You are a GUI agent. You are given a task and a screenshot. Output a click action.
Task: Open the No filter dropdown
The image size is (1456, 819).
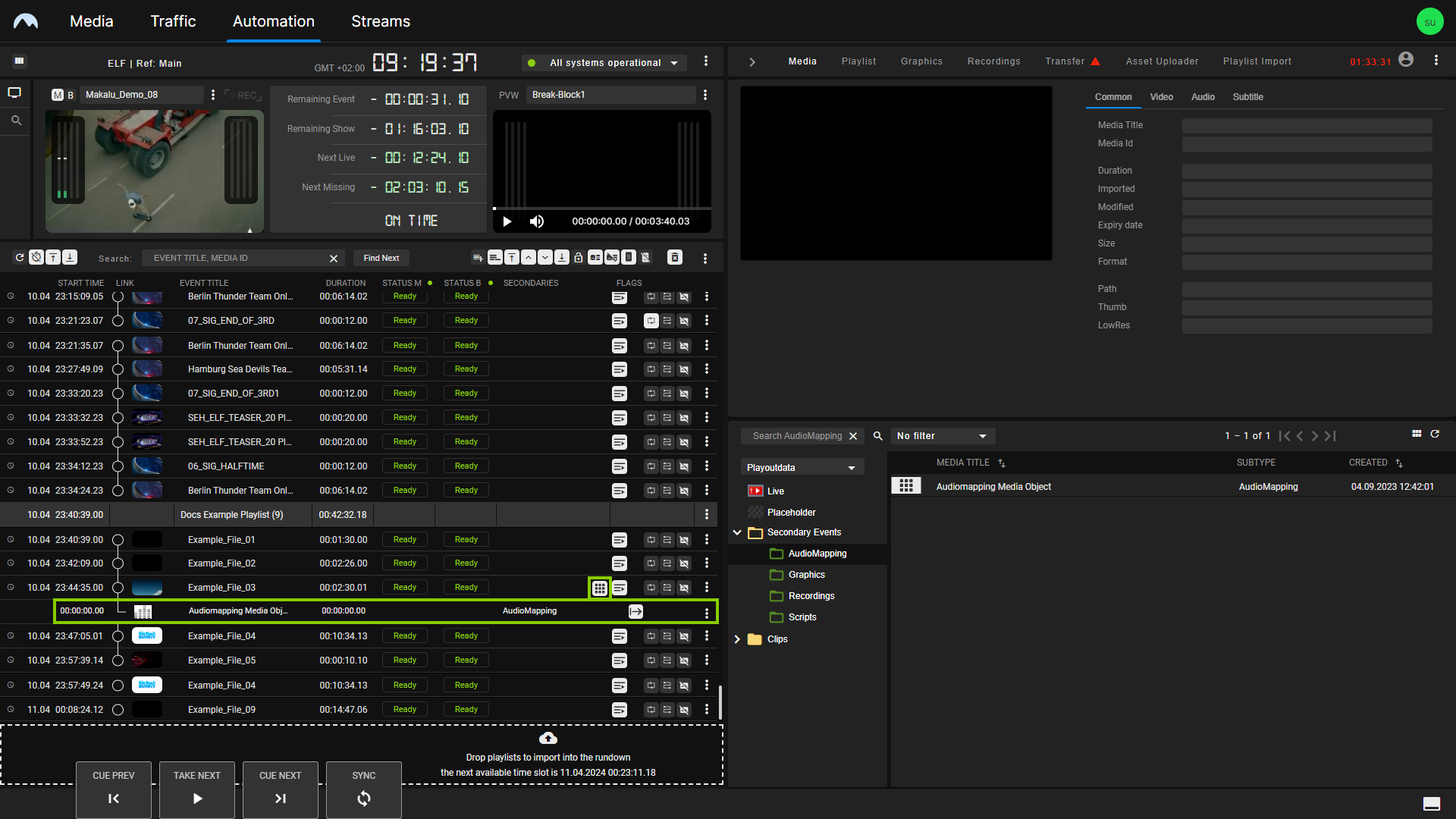(x=942, y=436)
